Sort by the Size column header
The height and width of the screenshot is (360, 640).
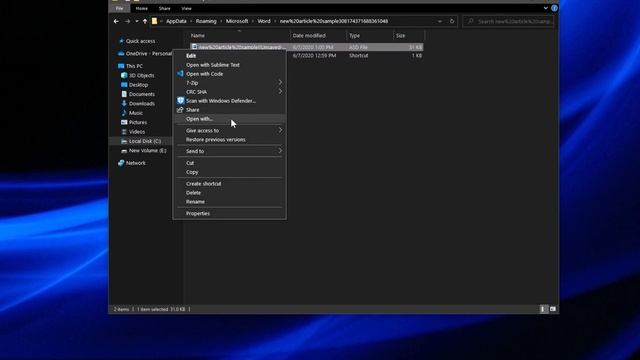coord(400,36)
